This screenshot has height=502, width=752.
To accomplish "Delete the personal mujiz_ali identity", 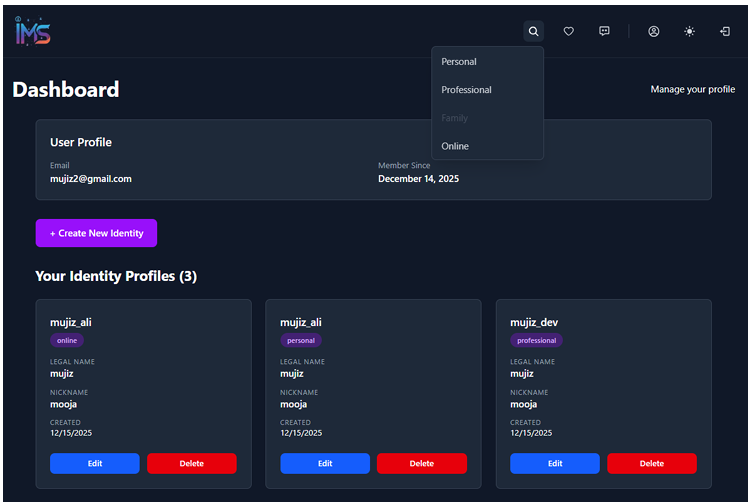I will (421, 463).
